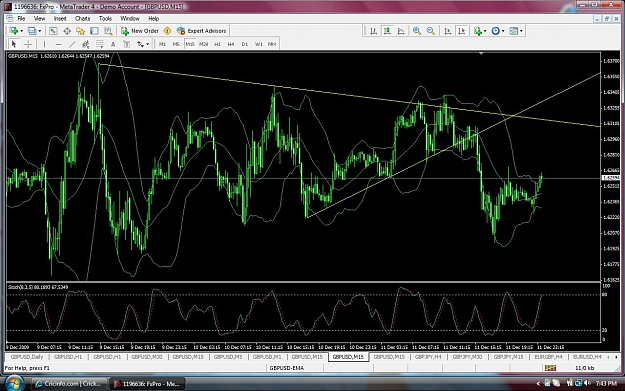
Task: Switch to the Cricinfo.com browser taskbar item
Action: tap(68, 384)
